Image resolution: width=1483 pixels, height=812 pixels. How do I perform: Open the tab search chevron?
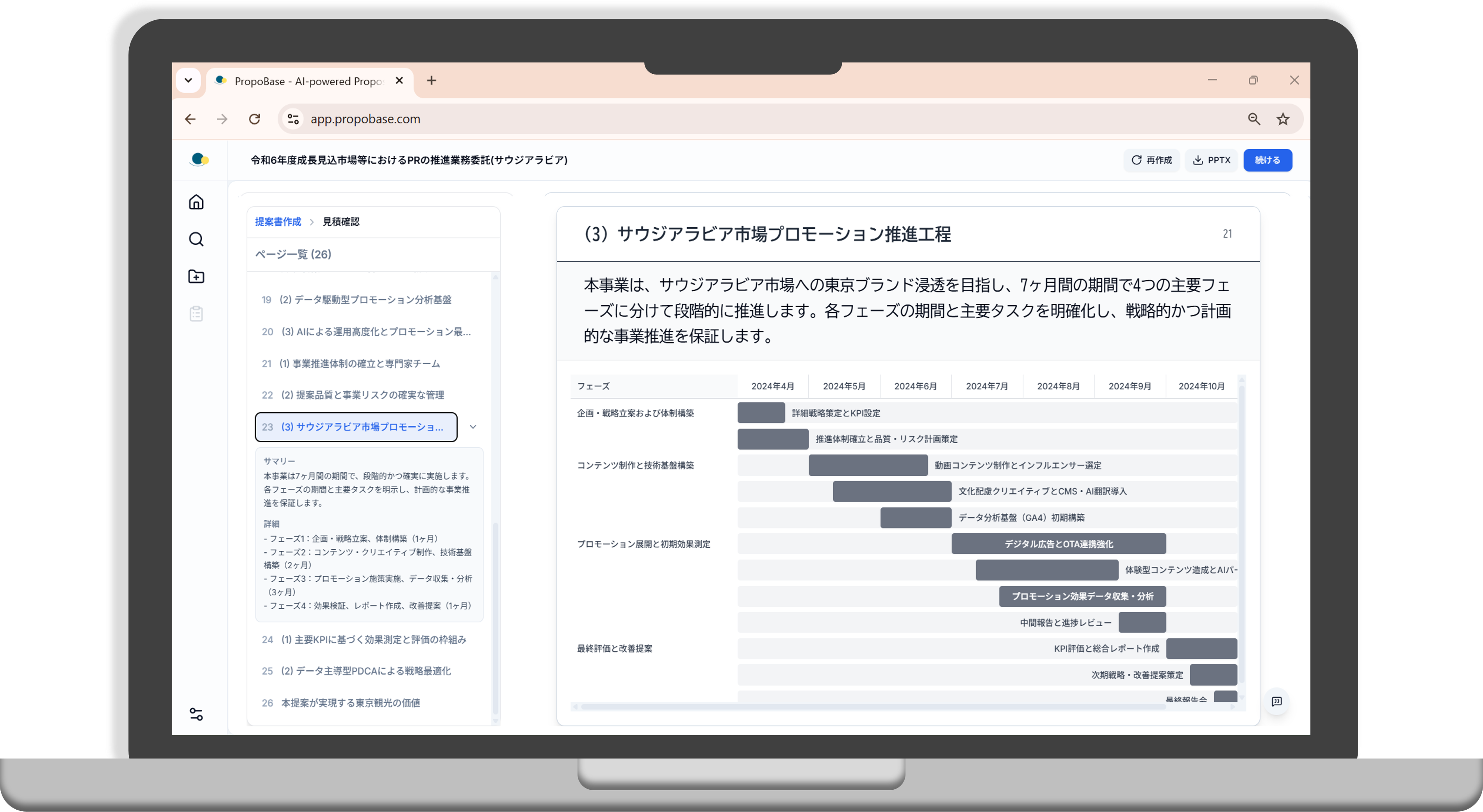click(189, 80)
